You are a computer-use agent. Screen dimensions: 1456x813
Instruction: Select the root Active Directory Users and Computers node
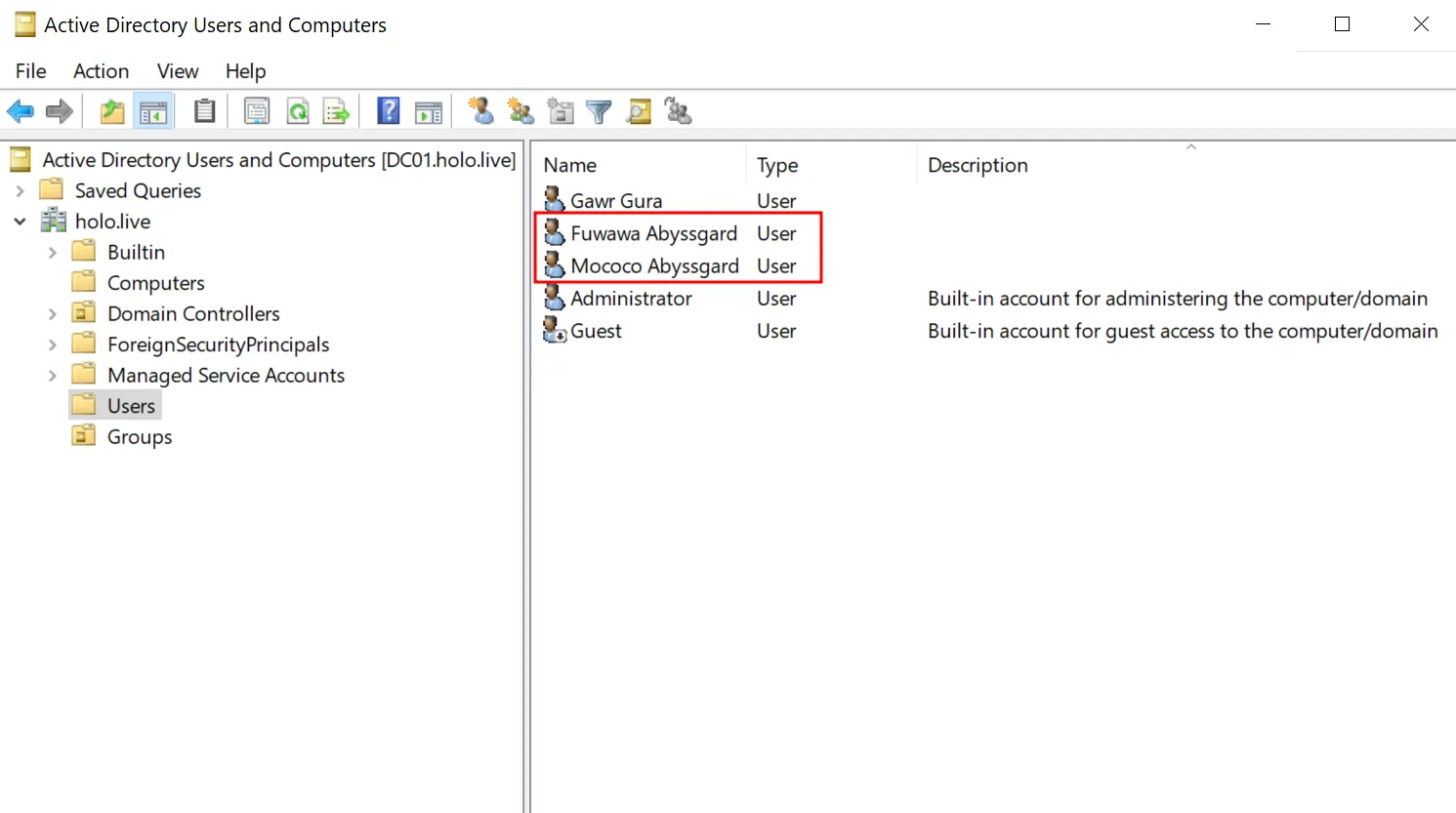(x=279, y=160)
